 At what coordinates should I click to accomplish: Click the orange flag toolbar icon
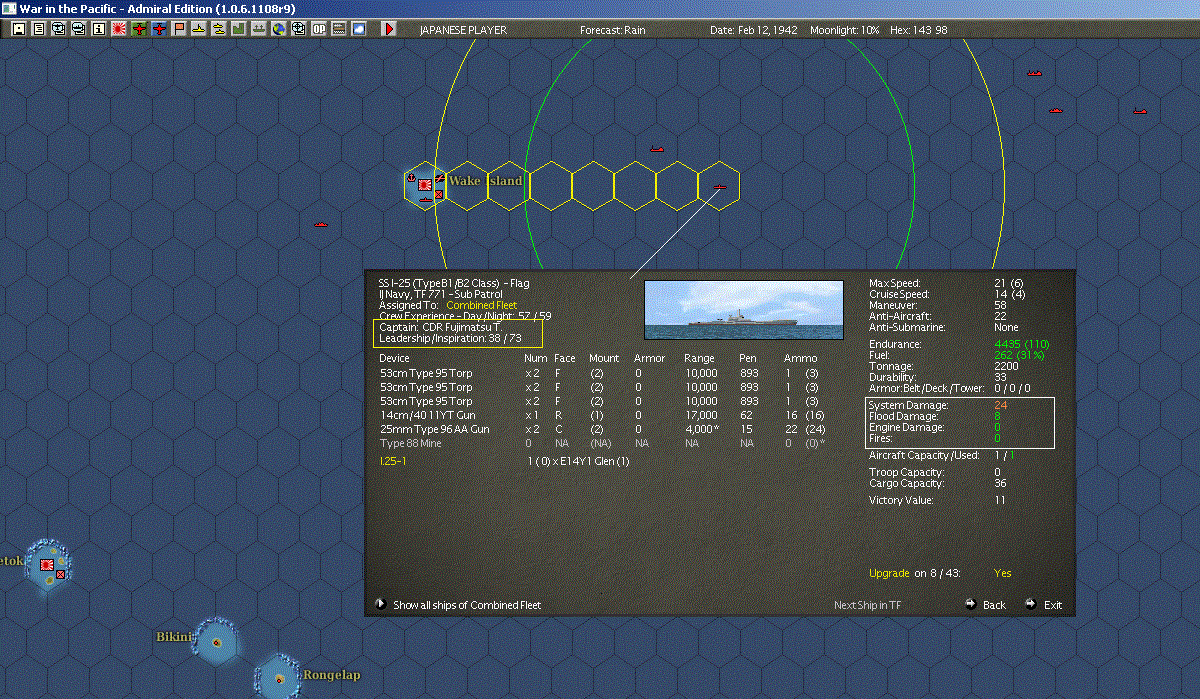click(179, 29)
